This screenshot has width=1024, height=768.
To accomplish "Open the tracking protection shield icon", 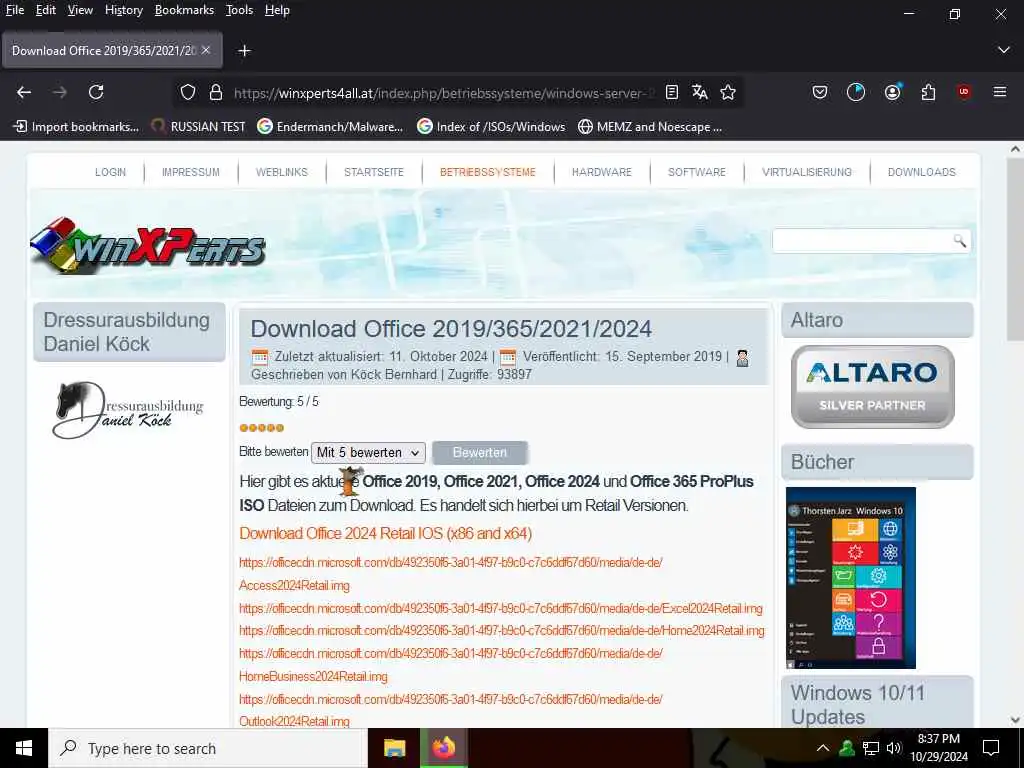I will point(188,93).
